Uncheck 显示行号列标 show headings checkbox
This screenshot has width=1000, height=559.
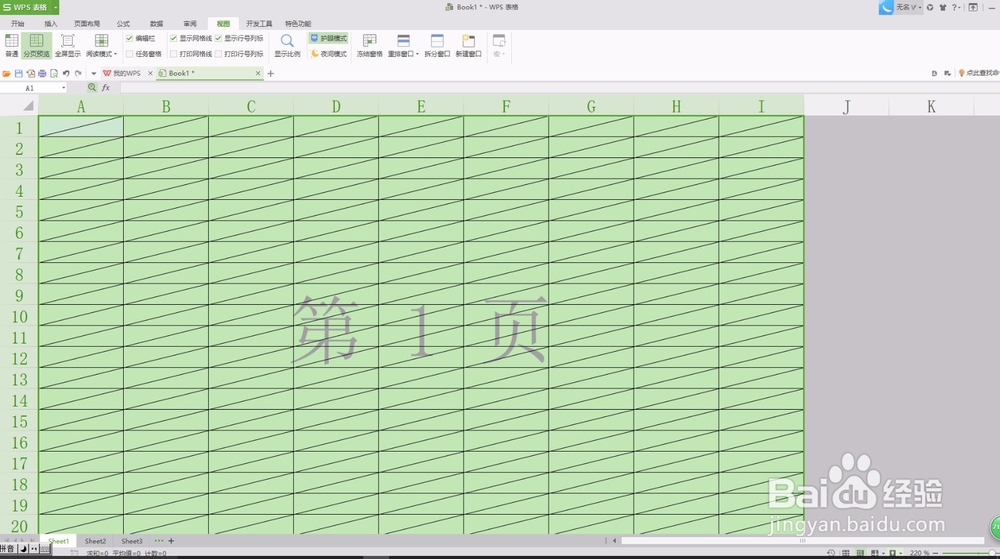(219, 38)
